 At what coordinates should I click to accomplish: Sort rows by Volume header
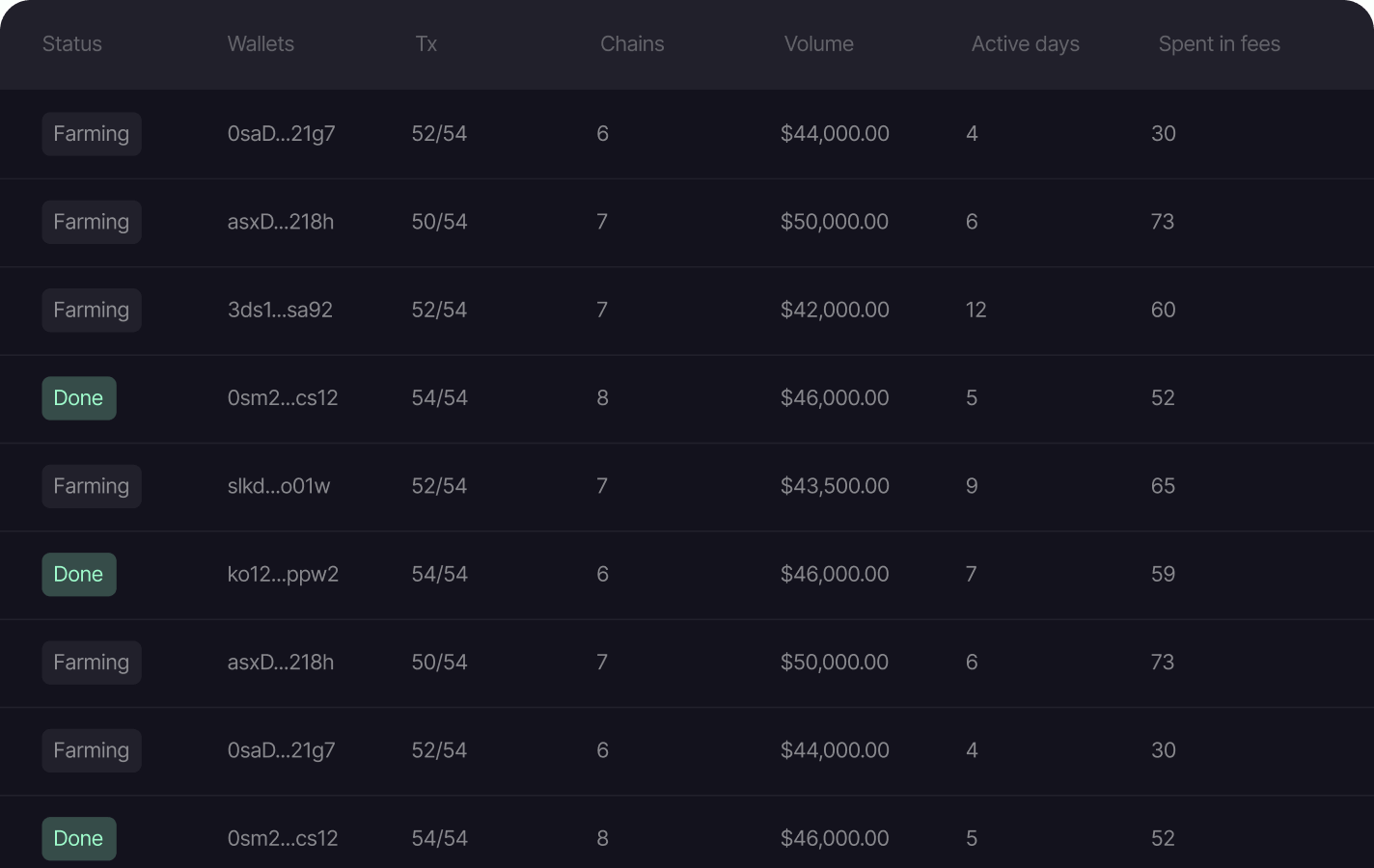[x=818, y=44]
